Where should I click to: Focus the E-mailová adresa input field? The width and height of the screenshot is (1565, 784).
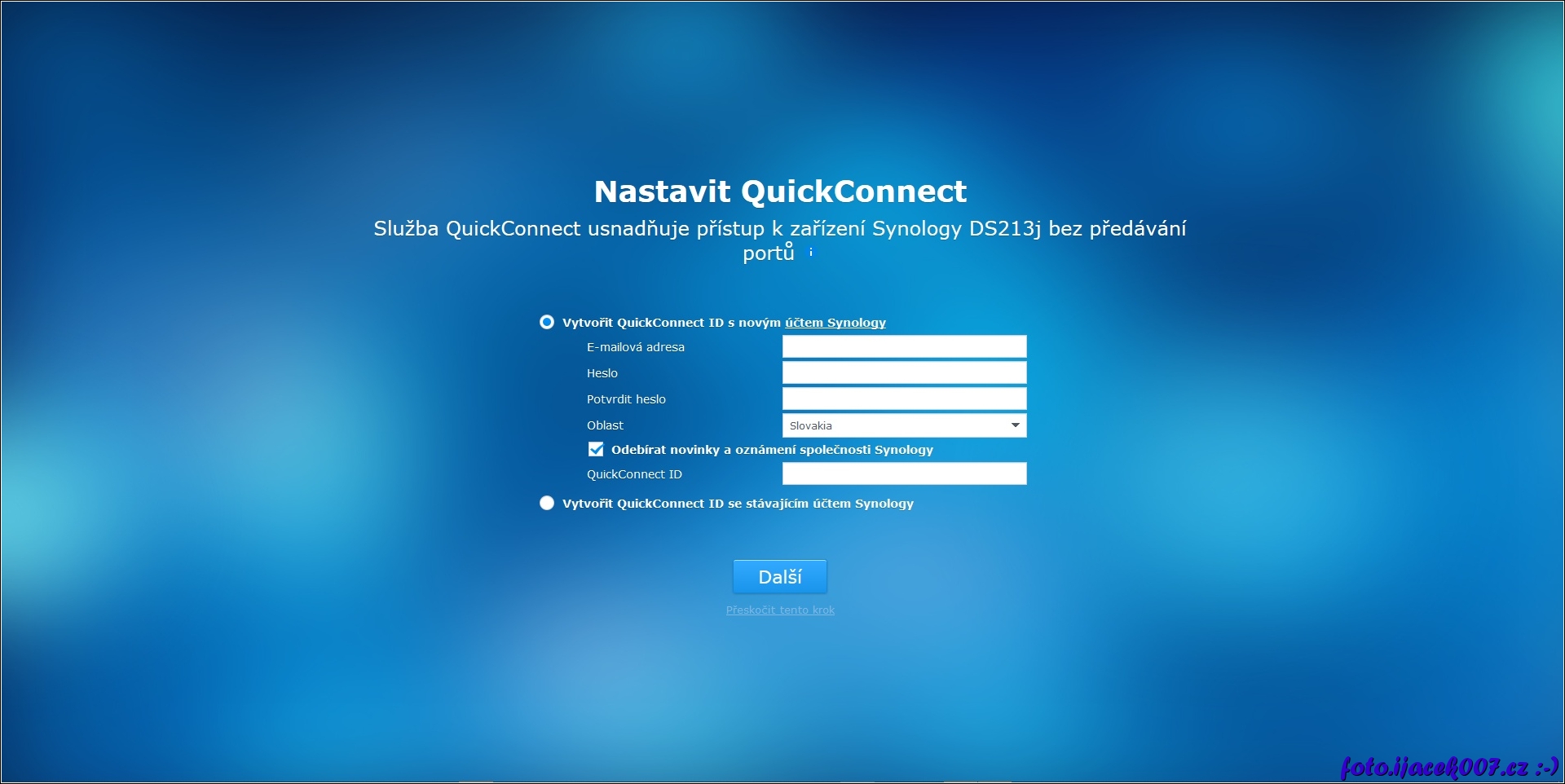[x=904, y=347]
